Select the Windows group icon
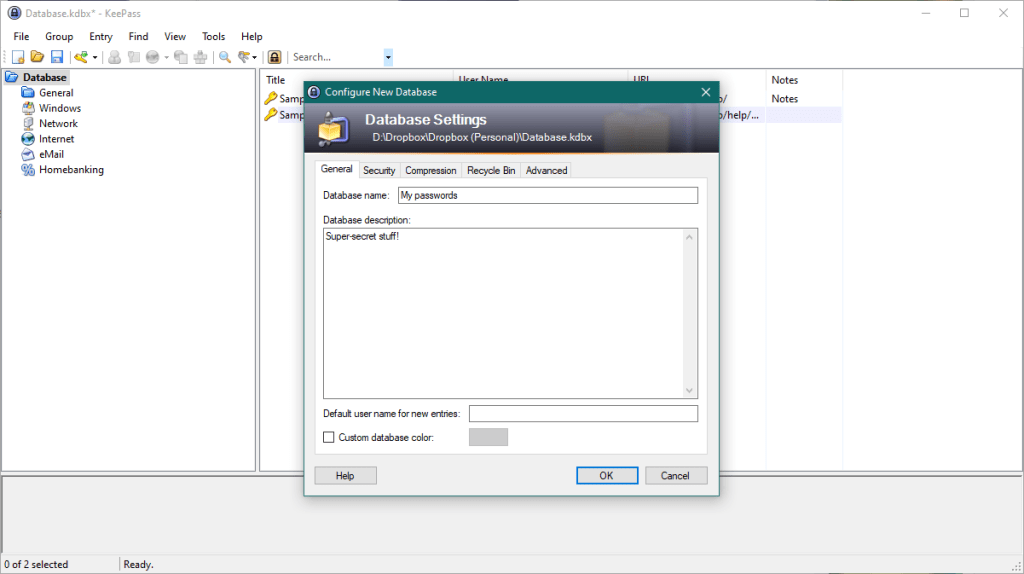 tap(28, 108)
